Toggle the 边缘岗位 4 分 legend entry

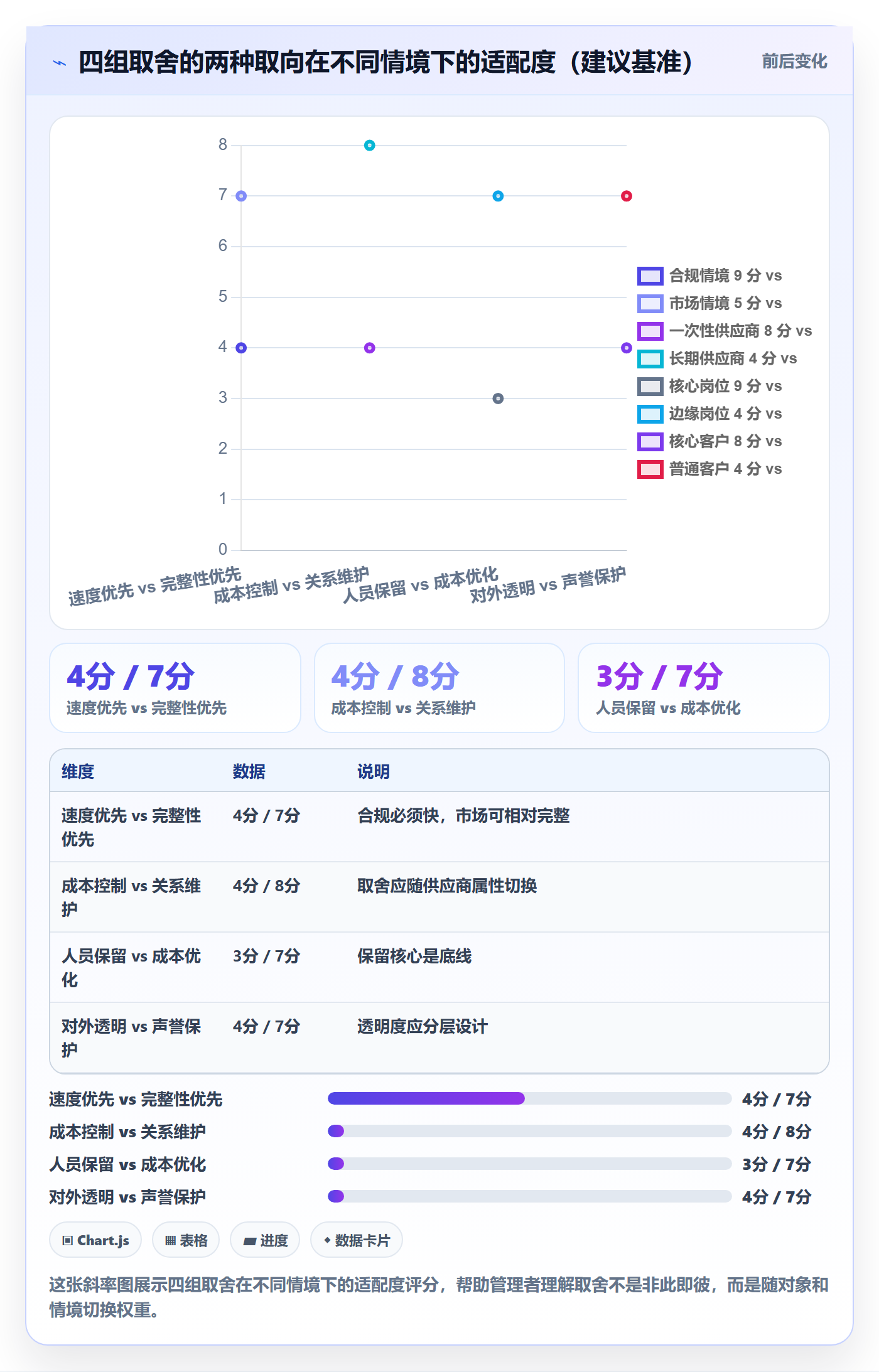pos(709,414)
